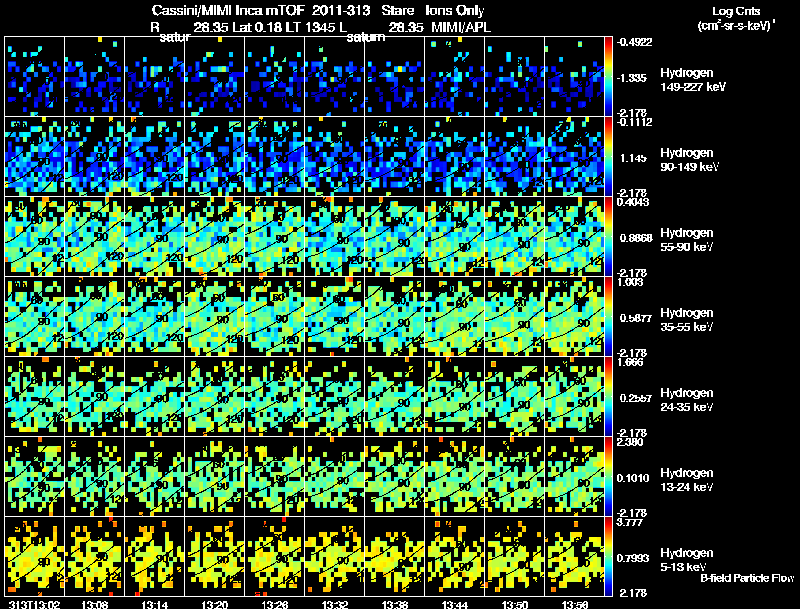Click the 13:50 time label
The height and width of the screenshot is (609, 800).
(515, 604)
